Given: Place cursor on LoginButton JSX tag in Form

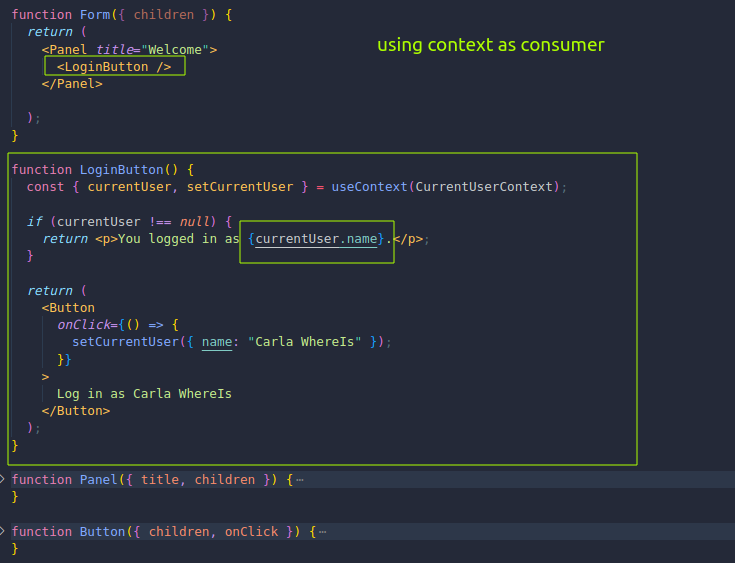Looking at the screenshot, I should pyautogui.click(x=114, y=67).
